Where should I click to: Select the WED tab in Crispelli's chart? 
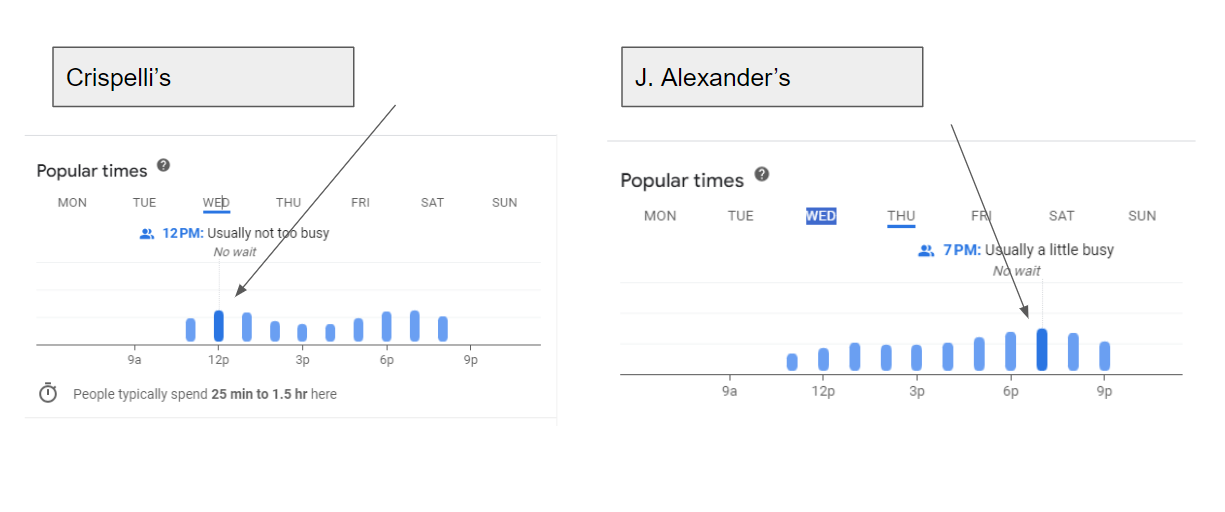216,203
